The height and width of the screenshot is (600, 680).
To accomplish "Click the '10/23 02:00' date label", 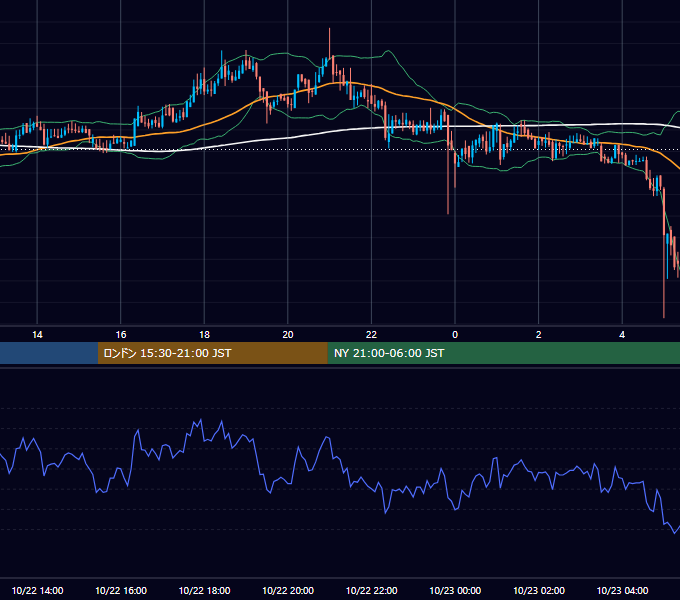I will (539, 590).
